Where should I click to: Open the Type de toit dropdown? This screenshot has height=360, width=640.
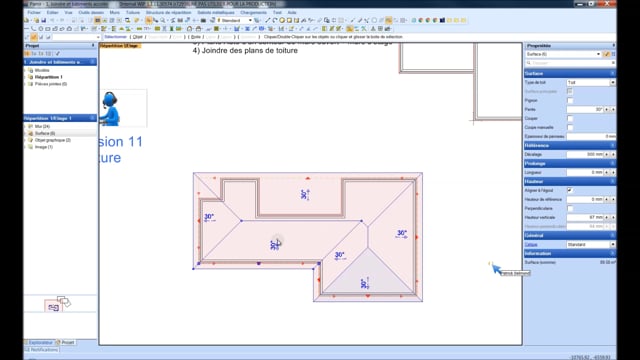tap(613, 82)
